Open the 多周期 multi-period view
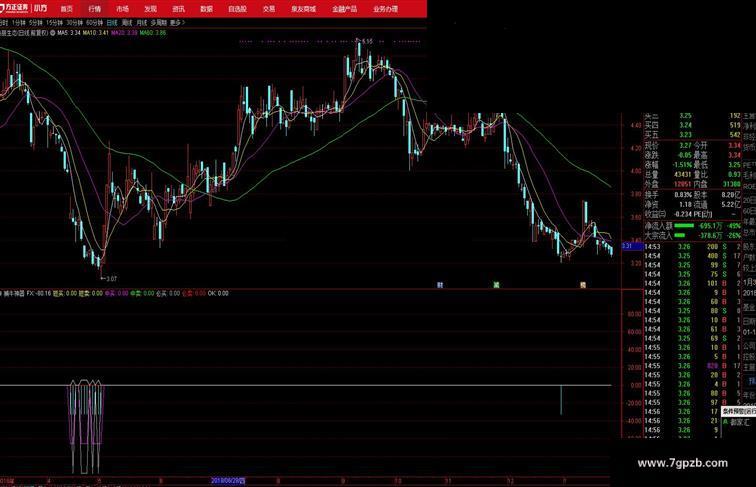The height and width of the screenshot is (487, 756). tap(159, 23)
